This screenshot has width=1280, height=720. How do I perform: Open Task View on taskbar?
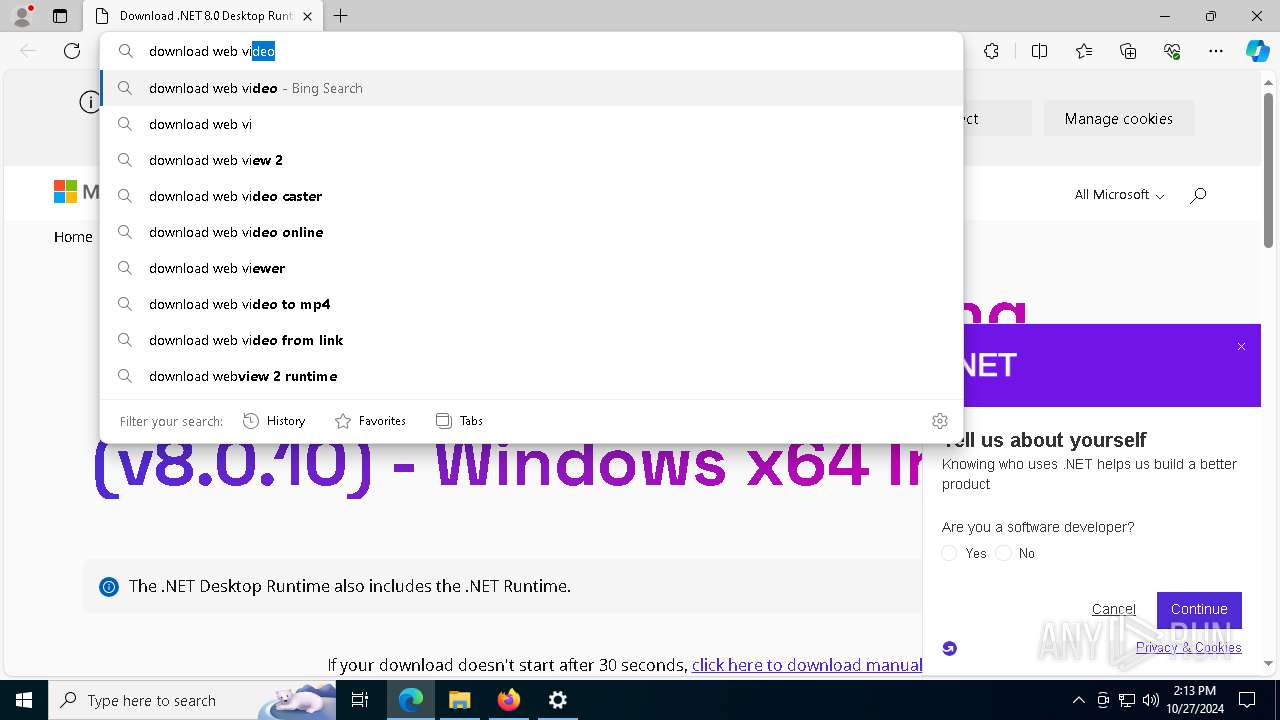[360, 700]
